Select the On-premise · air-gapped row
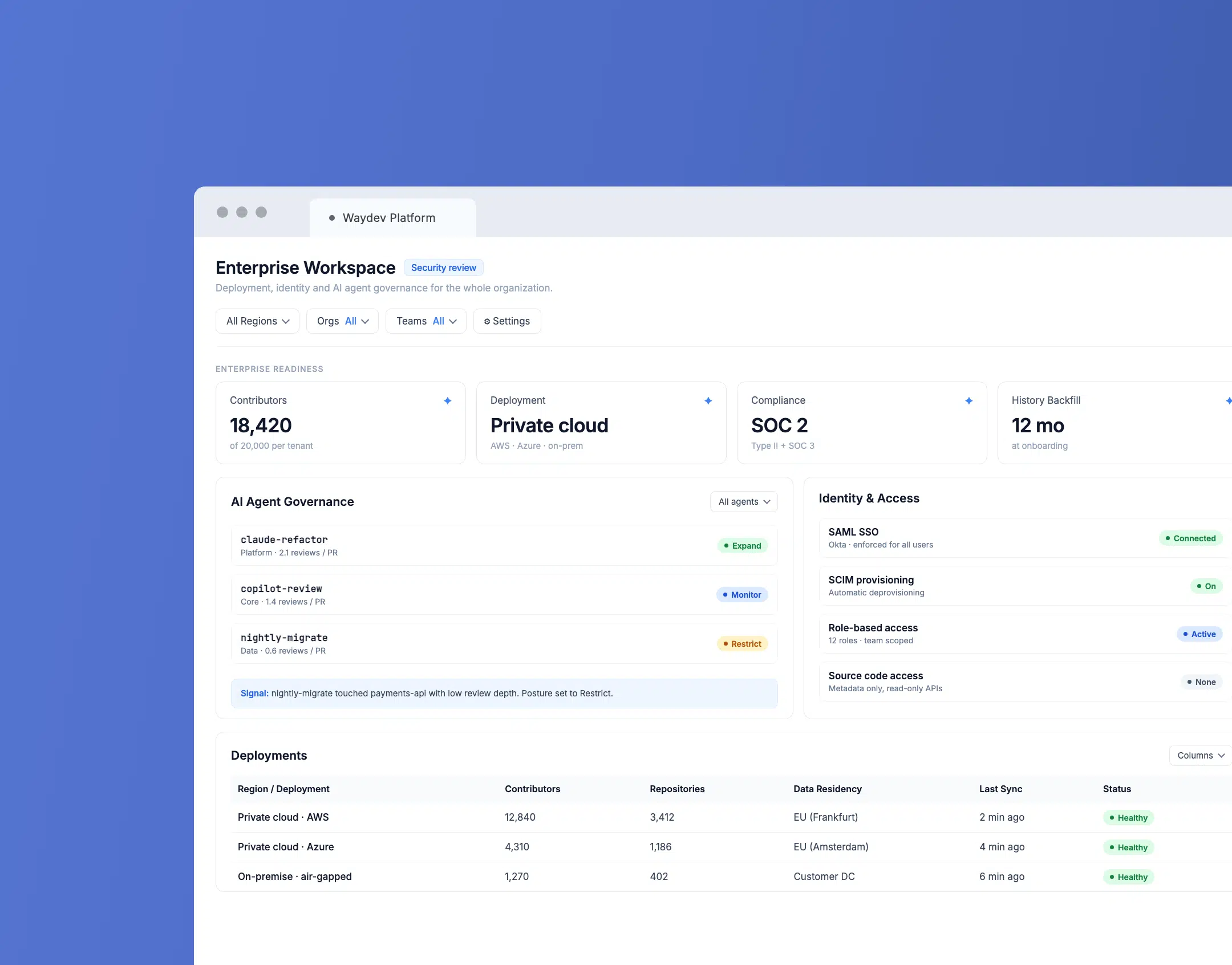 [731, 877]
